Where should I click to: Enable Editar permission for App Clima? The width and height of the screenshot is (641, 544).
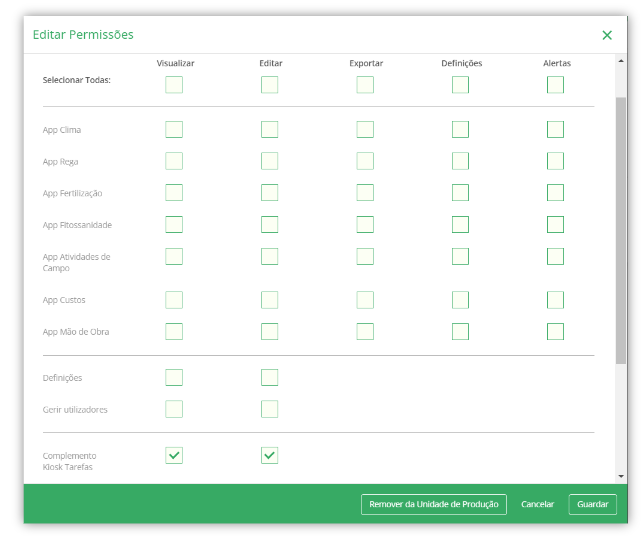pos(269,130)
